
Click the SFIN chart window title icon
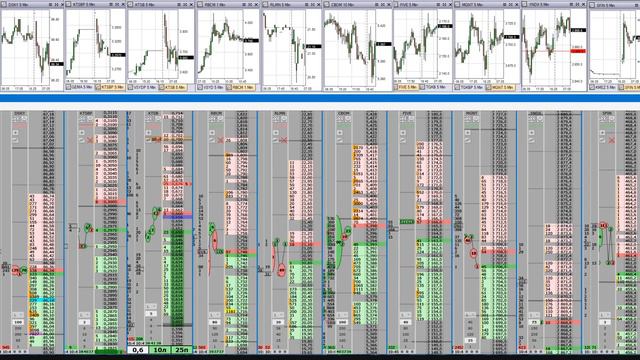[592, 4]
